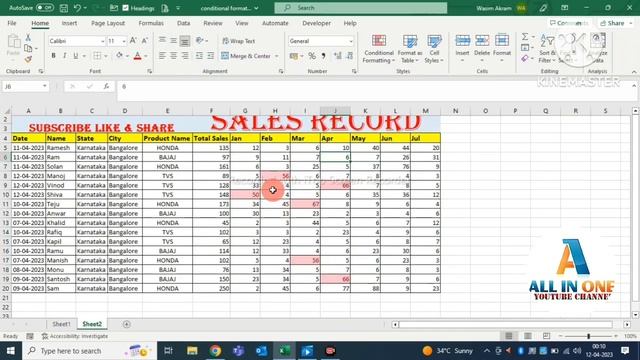This screenshot has width=640, height=360.
Task: Click the Center alignment icon
Action: pyautogui.click(x=173, y=56)
